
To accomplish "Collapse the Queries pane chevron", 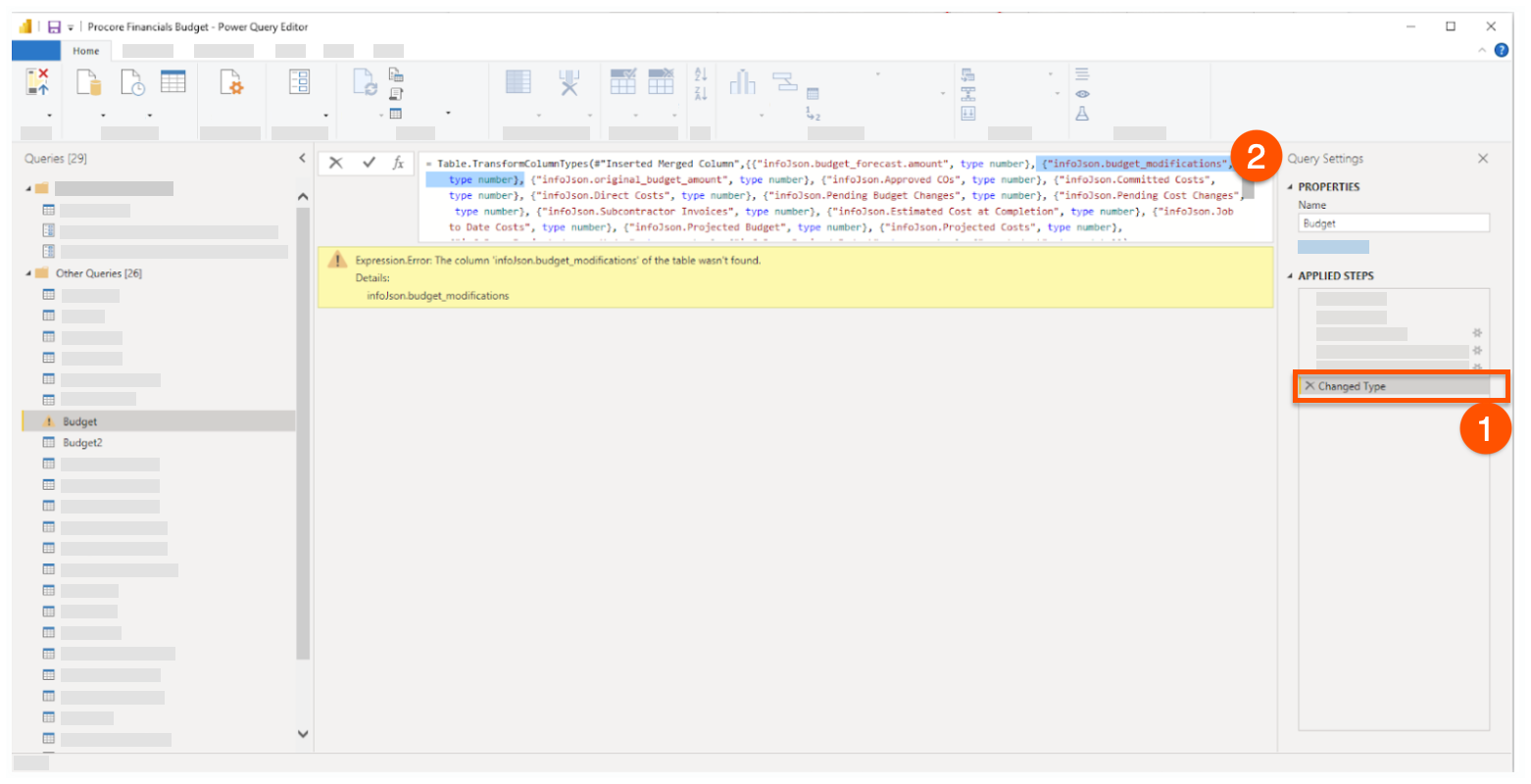I will (302, 158).
